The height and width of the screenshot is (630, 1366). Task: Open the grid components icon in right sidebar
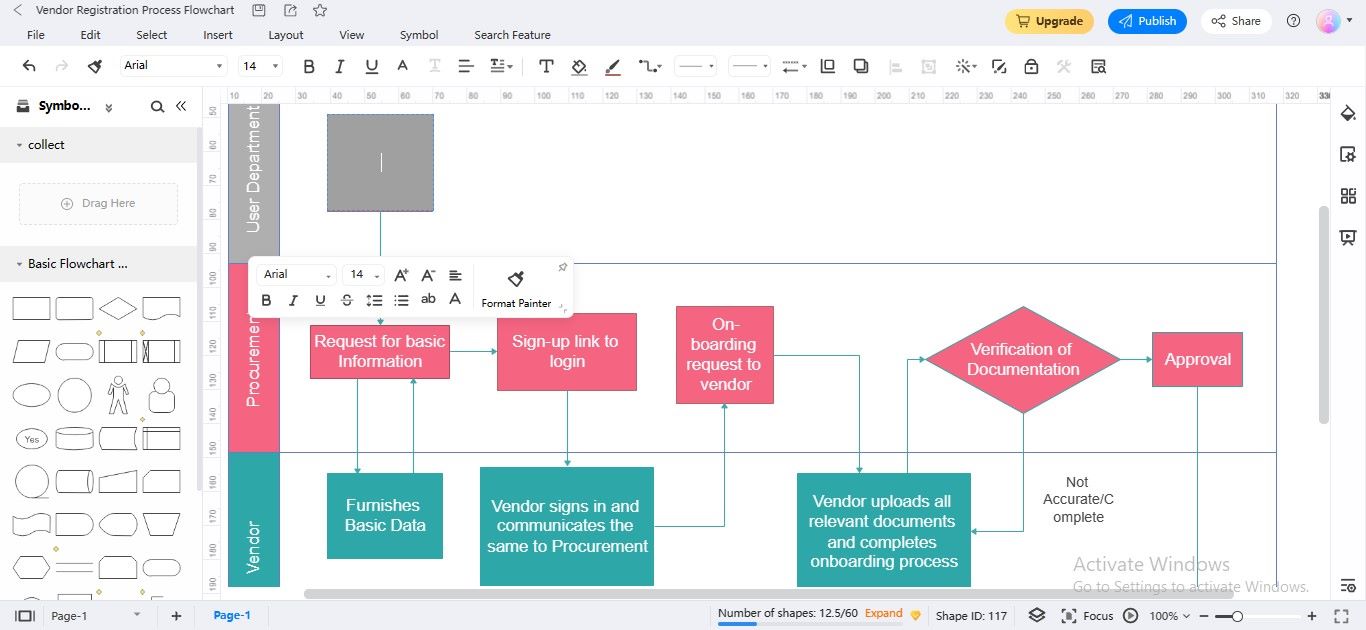pos(1348,196)
